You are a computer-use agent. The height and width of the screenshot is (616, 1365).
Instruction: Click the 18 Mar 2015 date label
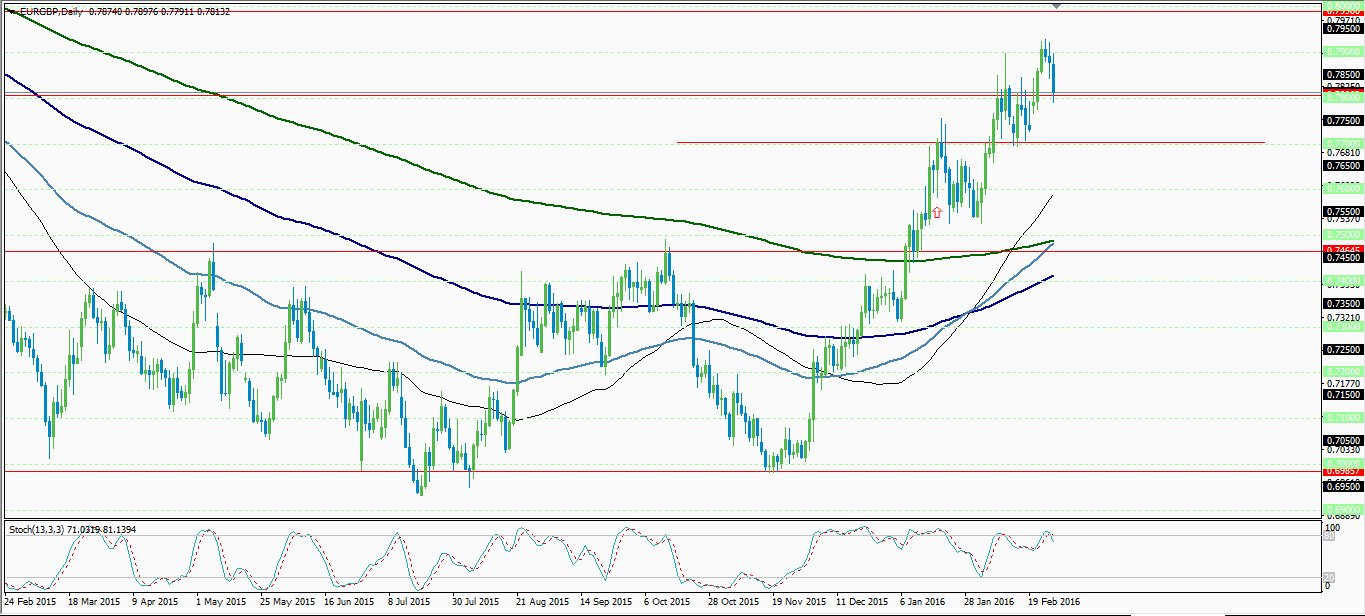point(93,603)
